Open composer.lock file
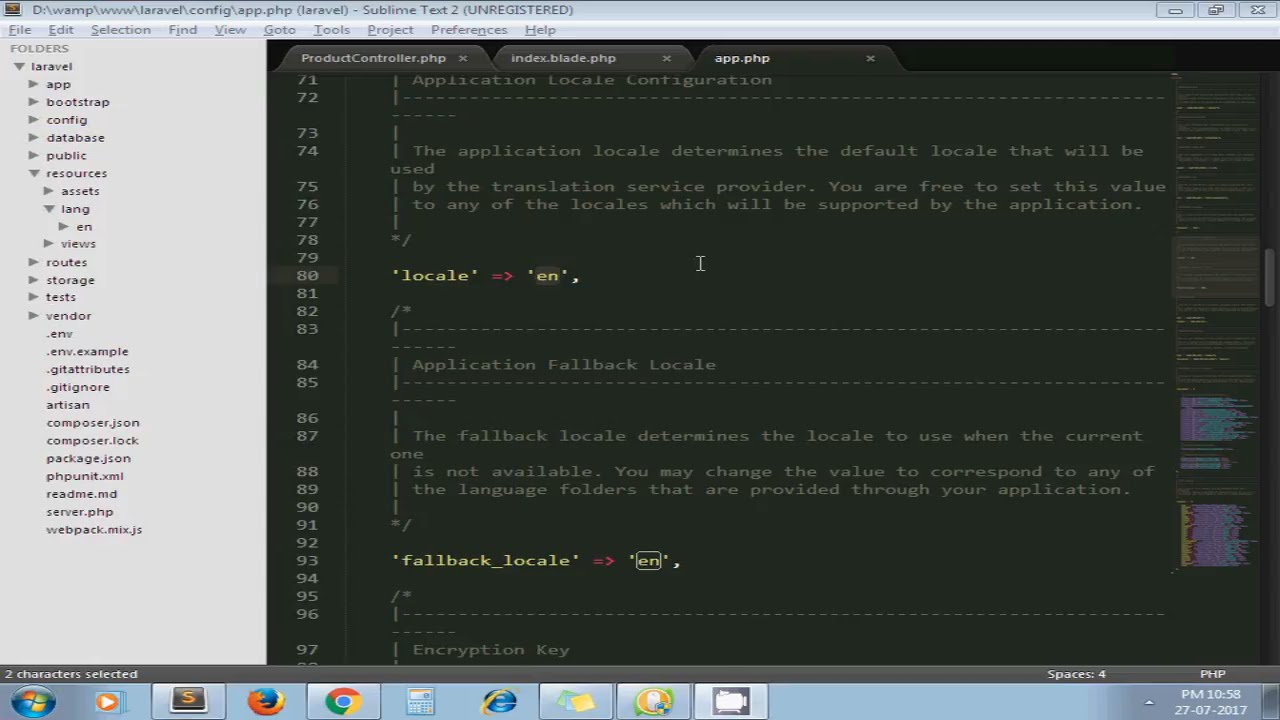1280x720 pixels. coord(92,441)
